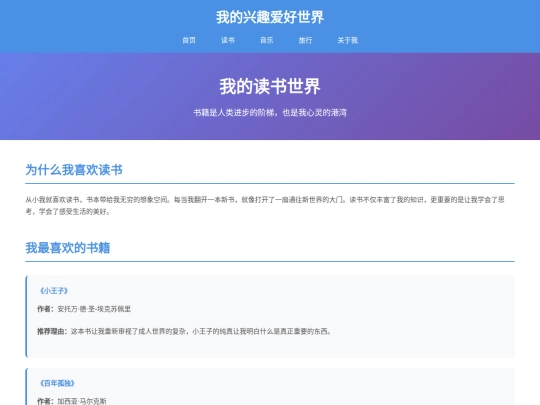The width and height of the screenshot is (540, 405).
Task: Click the hero heading 我的读书世界
Action: (x=270, y=86)
